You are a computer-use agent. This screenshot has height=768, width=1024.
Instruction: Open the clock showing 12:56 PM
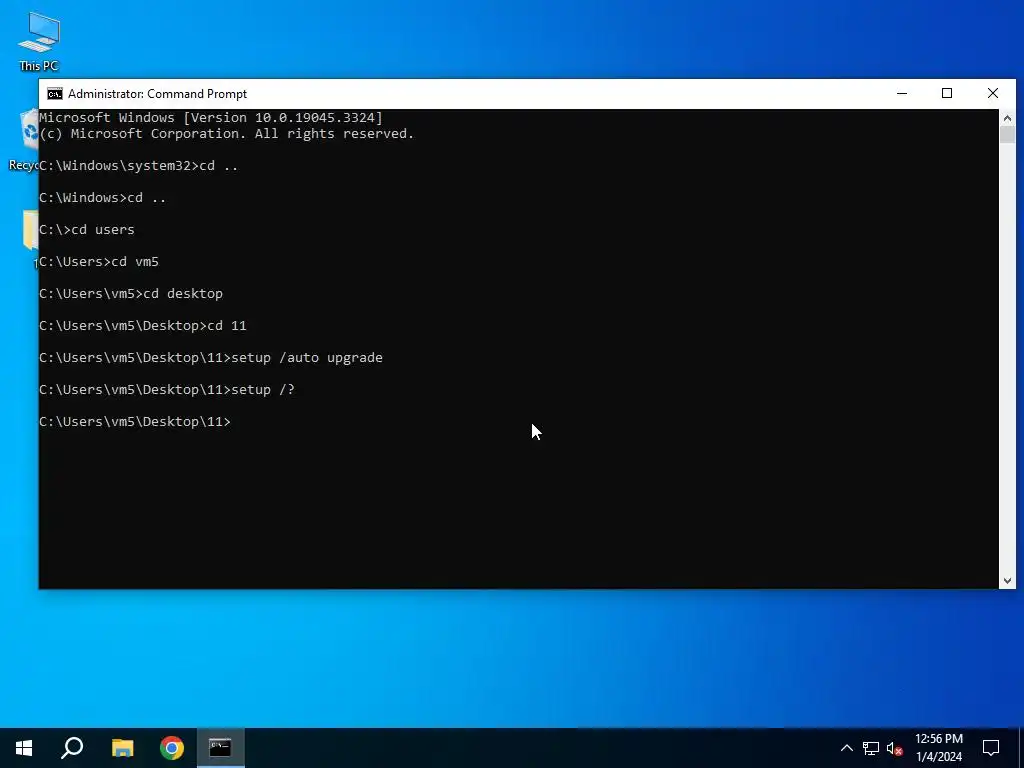tap(938, 748)
